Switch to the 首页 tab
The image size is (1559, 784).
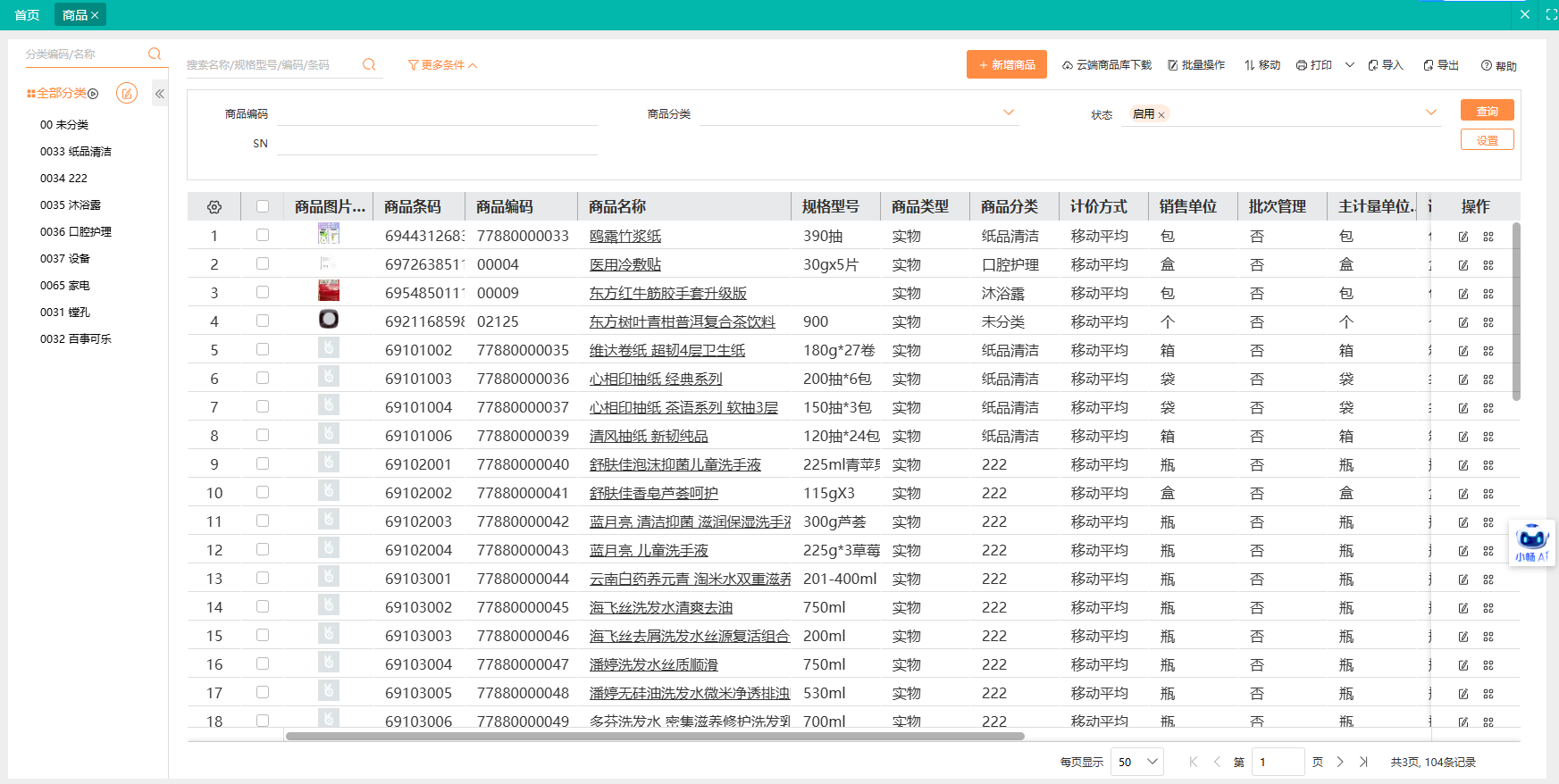pos(27,15)
